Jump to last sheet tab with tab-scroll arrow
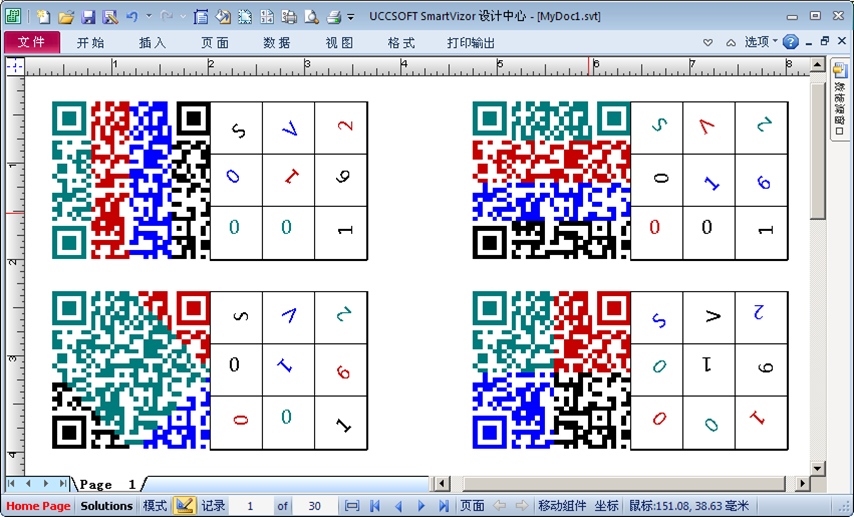This screenshot has width=854, height=517. [63, 483]
